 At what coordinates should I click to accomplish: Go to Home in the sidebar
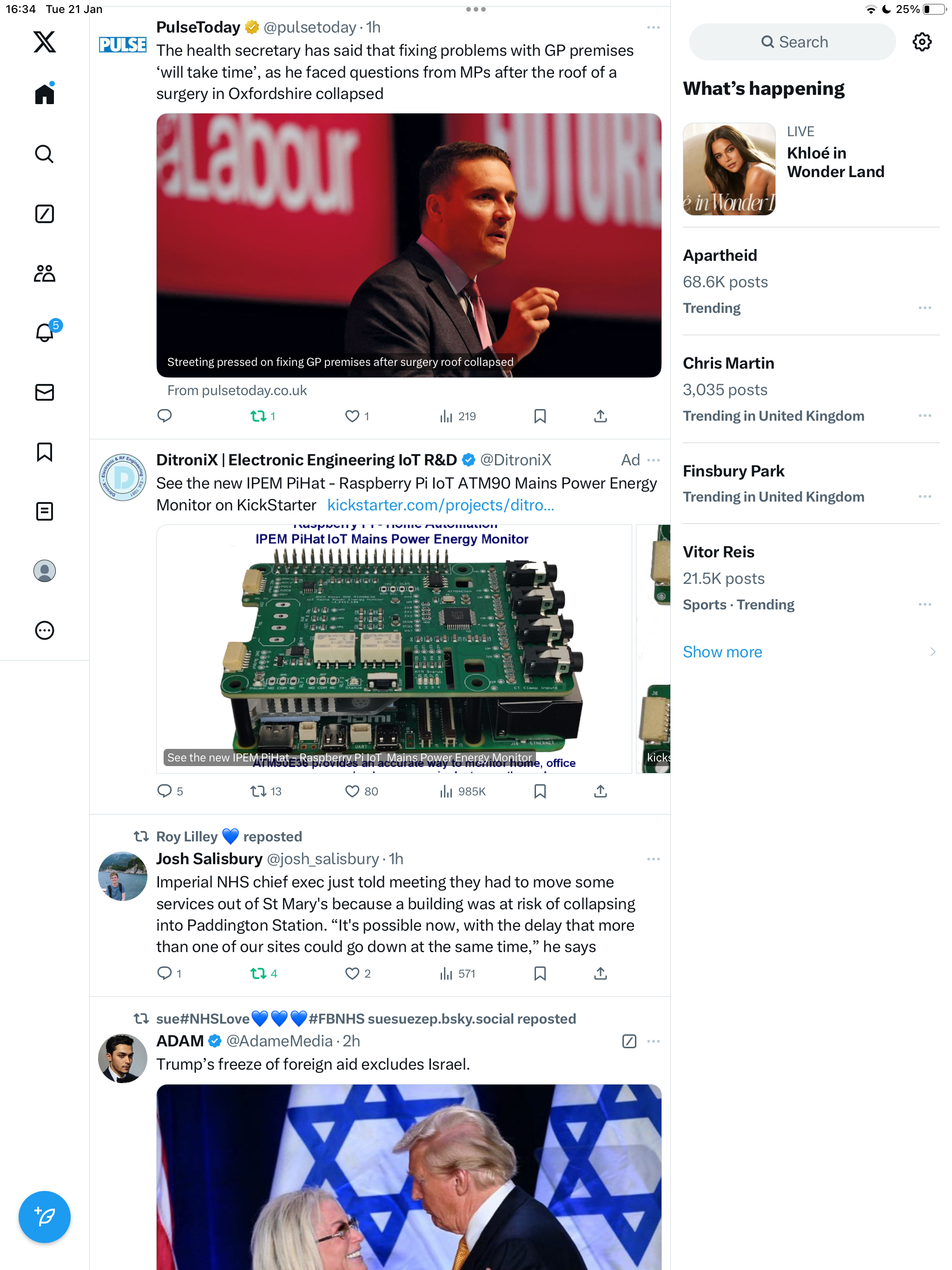click(44, 93)
